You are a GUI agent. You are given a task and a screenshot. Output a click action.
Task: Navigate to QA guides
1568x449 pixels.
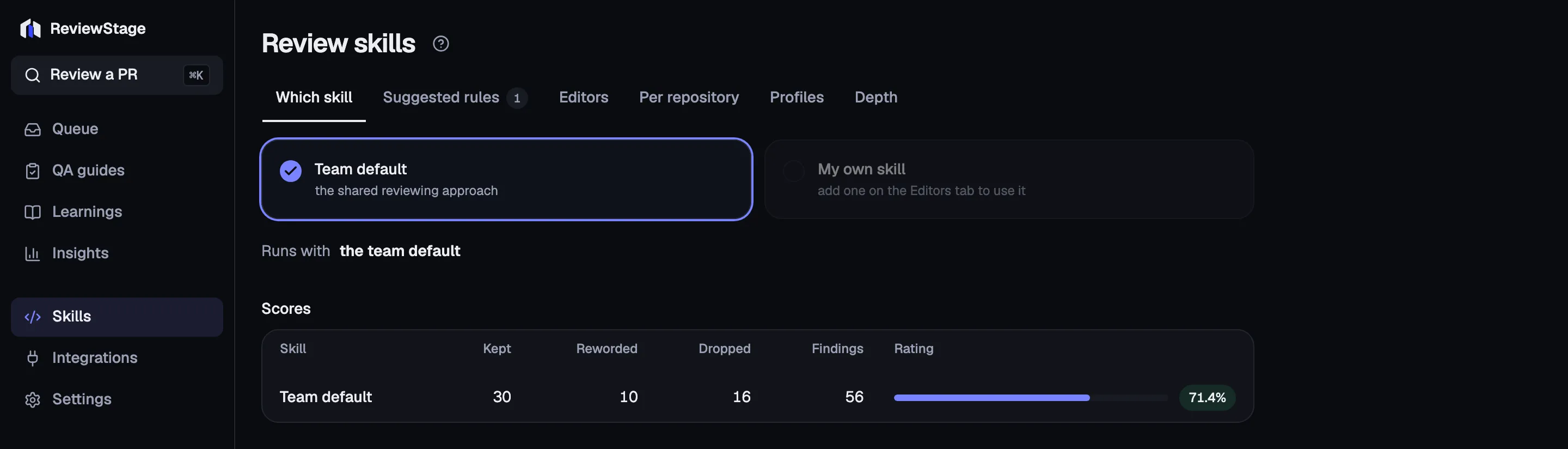pos(117,171)
